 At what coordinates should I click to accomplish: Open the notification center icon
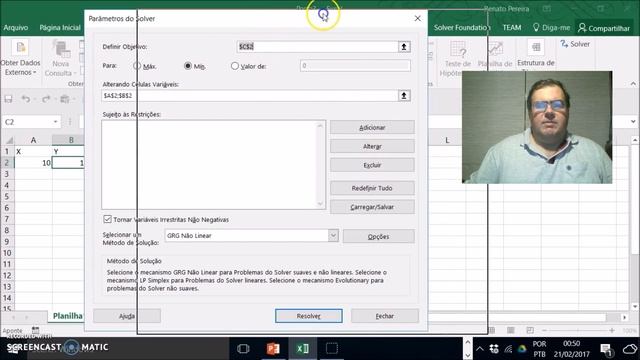click(x=606, y=349)
